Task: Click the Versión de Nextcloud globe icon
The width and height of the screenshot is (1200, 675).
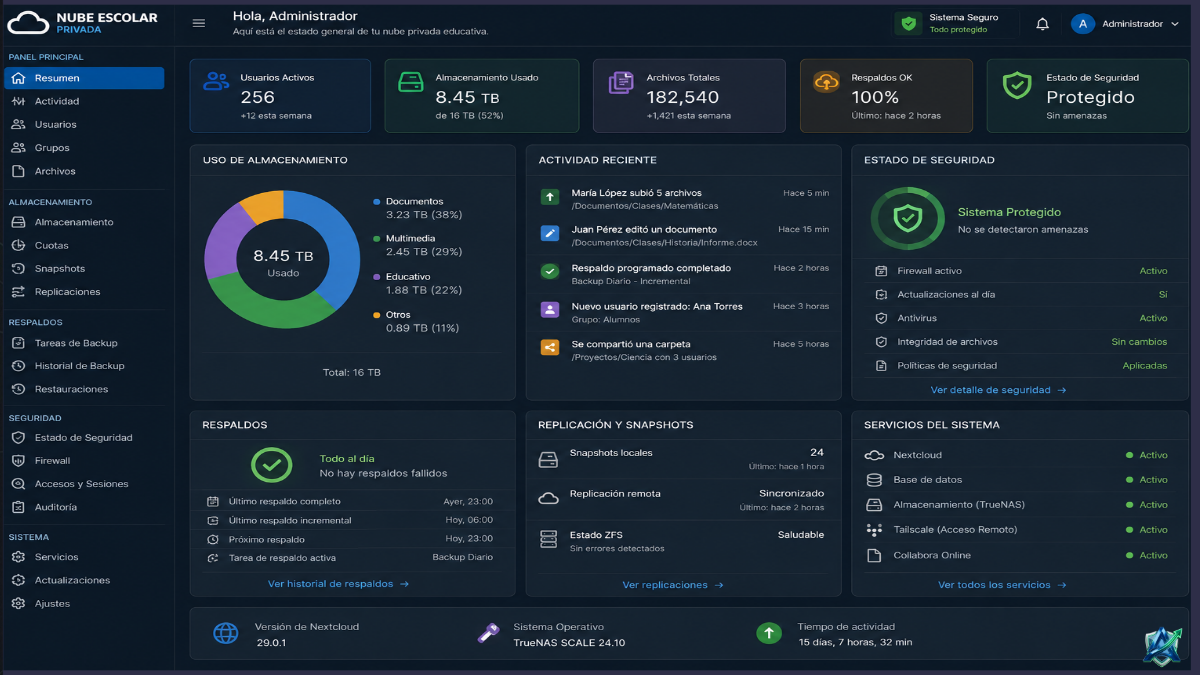Action: 226,633
